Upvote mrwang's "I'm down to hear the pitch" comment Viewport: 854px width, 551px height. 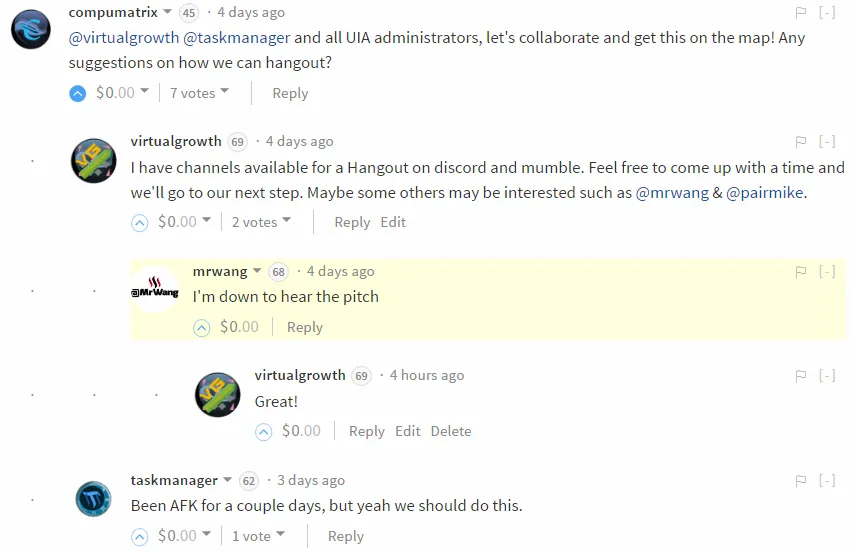coord(202,328)
